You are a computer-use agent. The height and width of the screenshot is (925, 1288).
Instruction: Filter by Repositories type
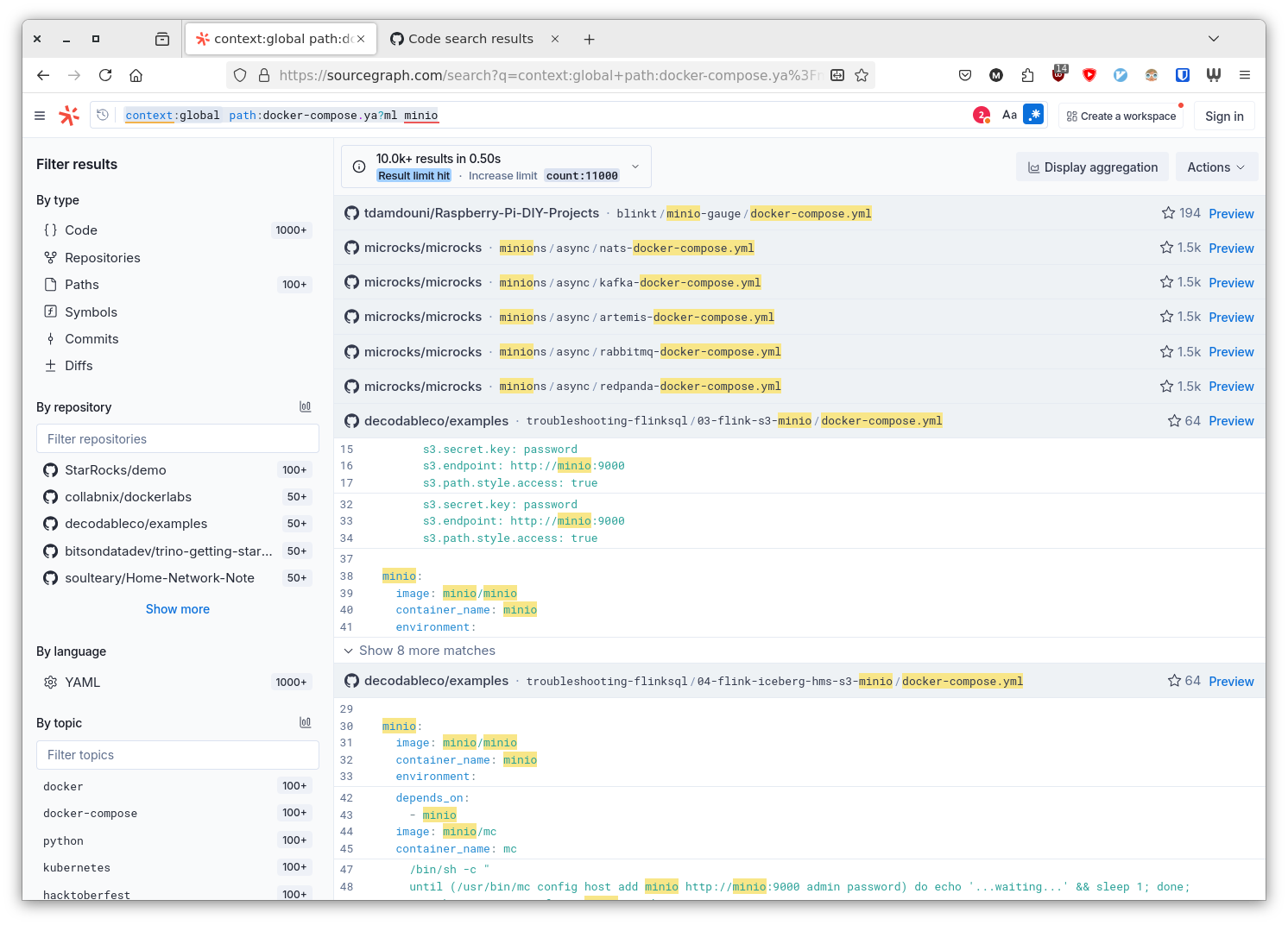coord(177,258)
